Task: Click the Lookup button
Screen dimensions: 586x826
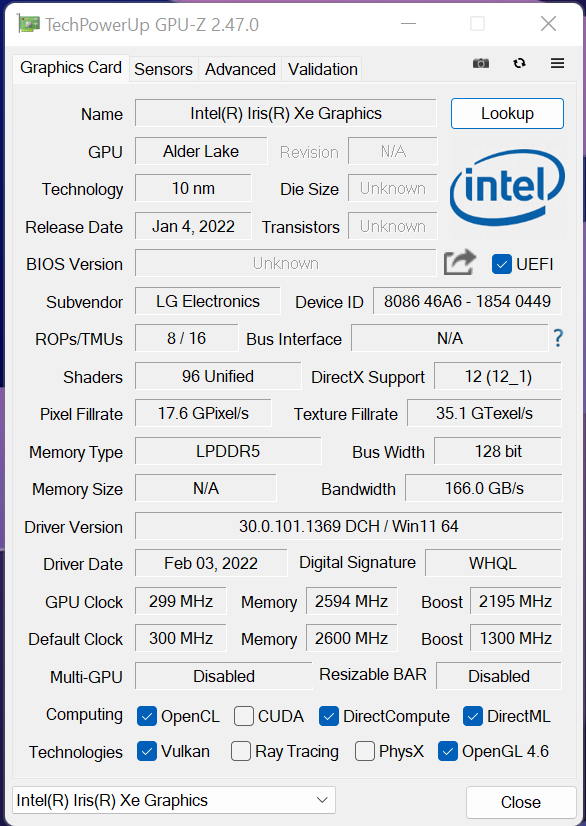Action: (507, 113)
